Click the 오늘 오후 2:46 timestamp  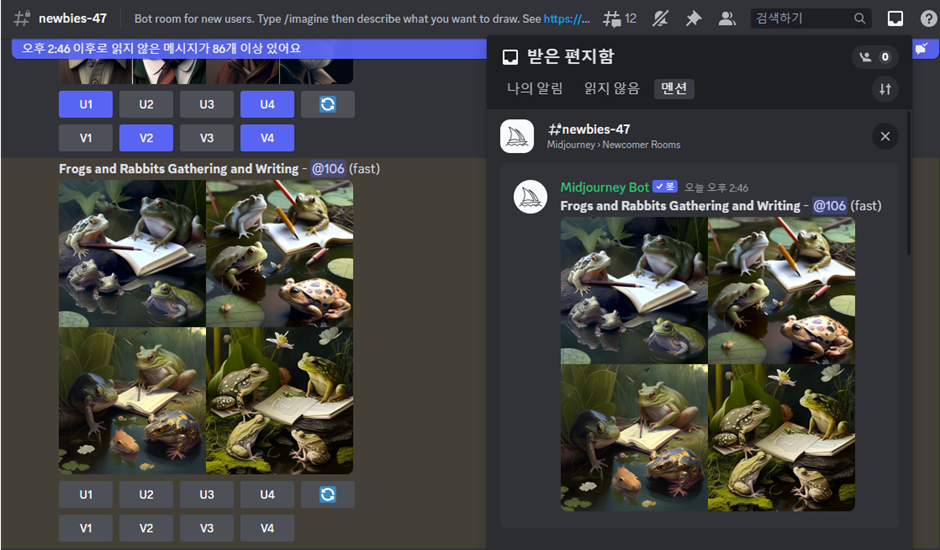click(x=716, y=188)
